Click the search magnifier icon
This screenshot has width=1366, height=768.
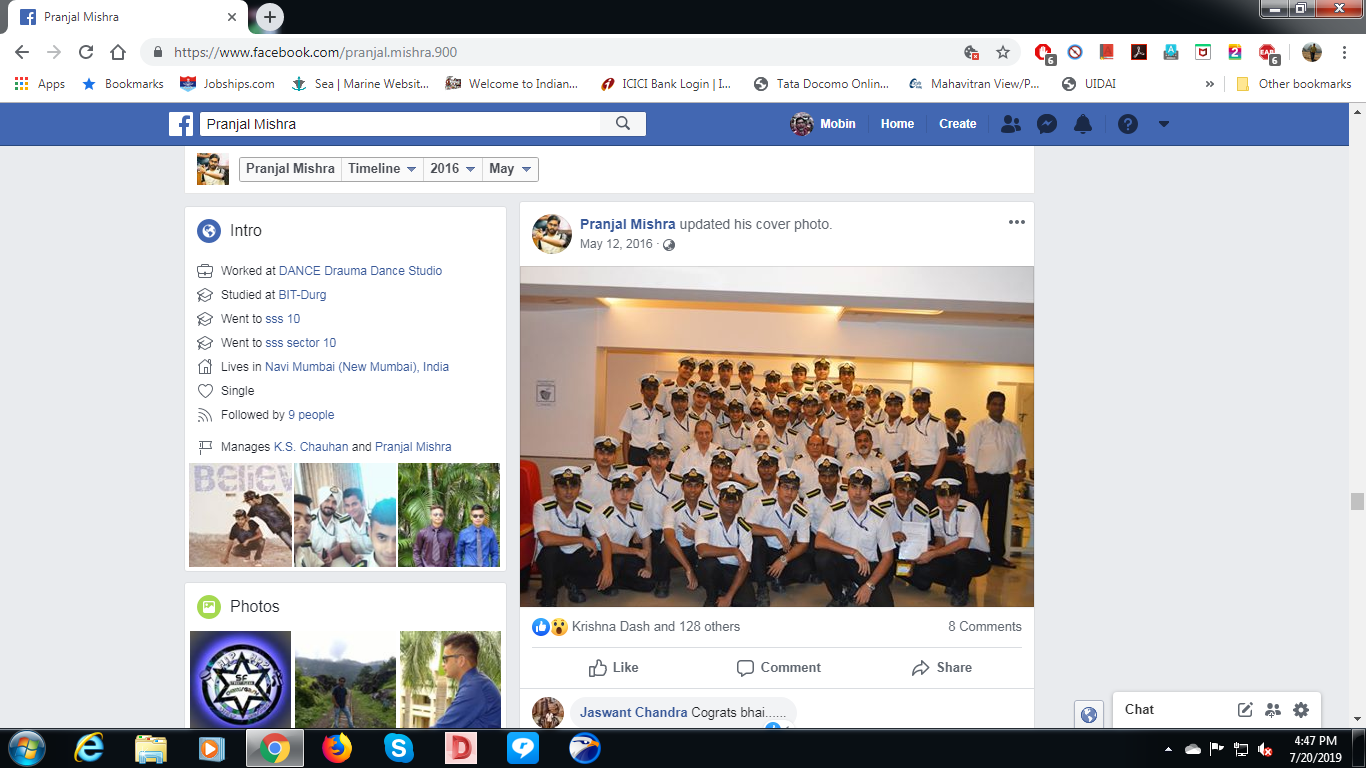pos(623,124)
